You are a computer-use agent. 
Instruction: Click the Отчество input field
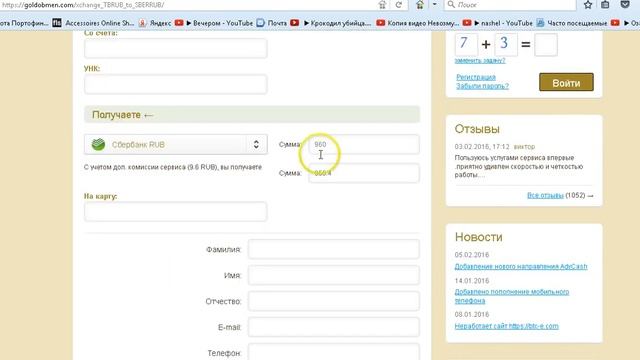(x=333, y=301)
